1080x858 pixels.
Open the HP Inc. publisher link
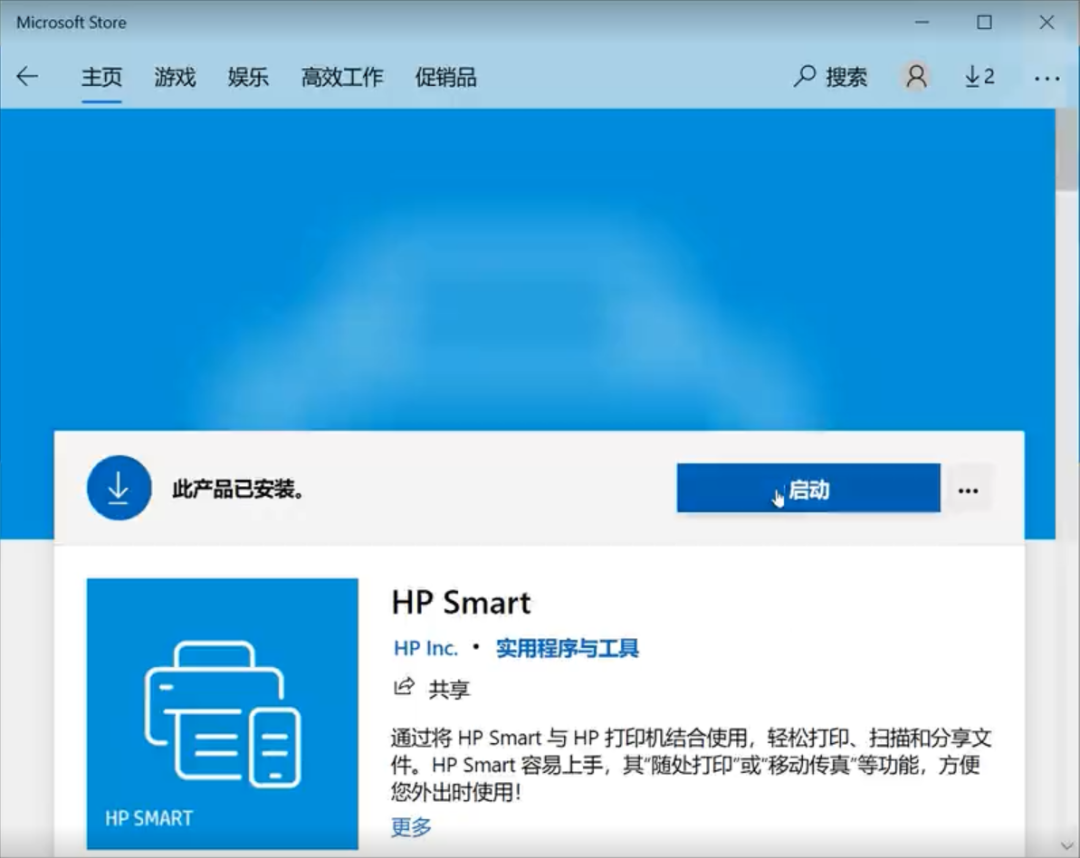[x=426, y=648]
